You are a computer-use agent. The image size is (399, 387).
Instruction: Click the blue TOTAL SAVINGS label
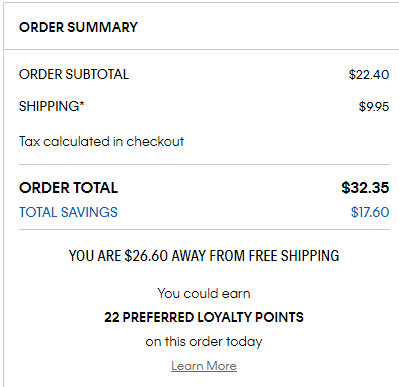coord(68,212)
